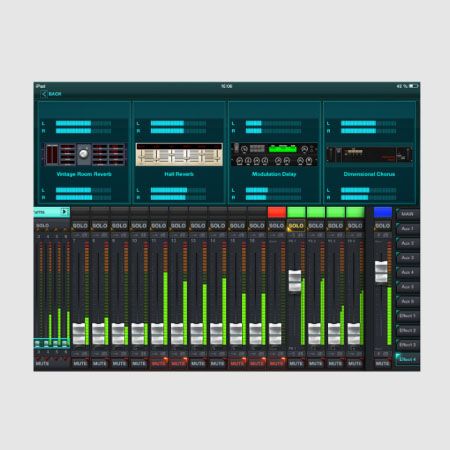The width and height of the screenshot is (450, 450).
Task: Solo channel 12
Action: 178,226
